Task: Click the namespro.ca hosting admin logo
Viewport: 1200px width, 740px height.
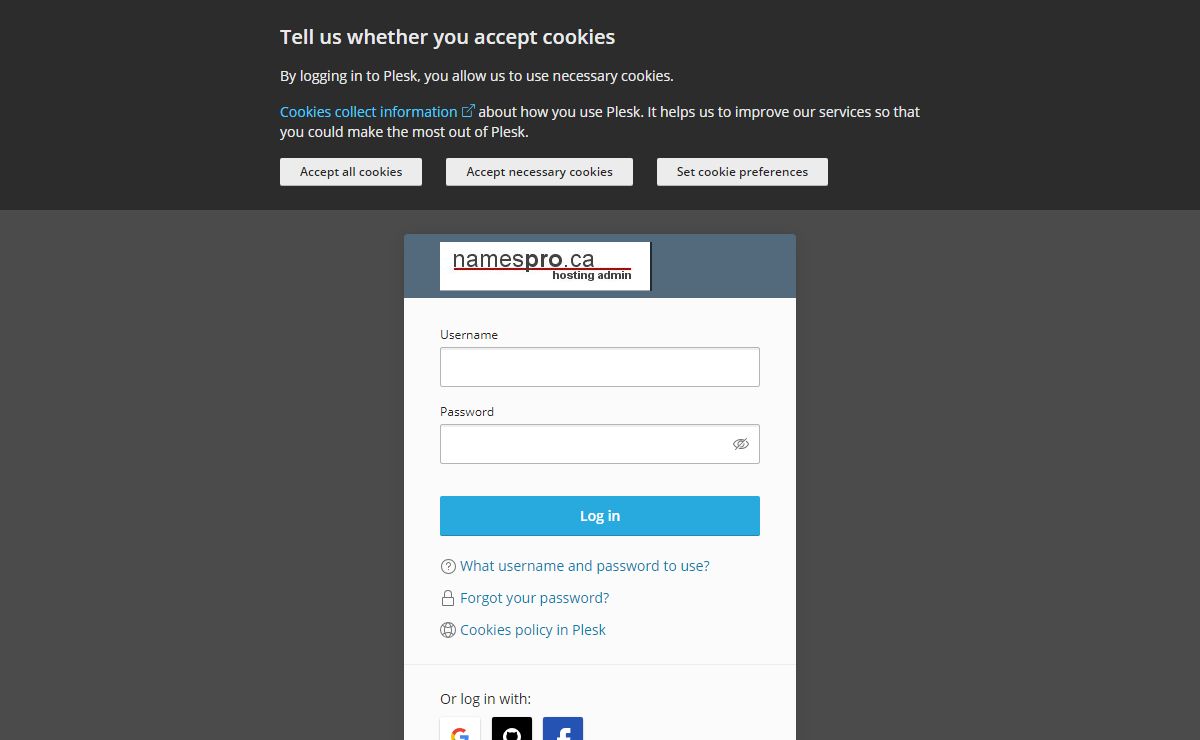Action: 545,266
